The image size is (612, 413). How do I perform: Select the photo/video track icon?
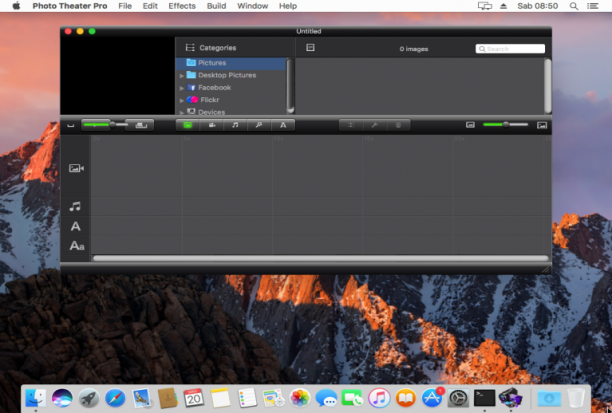click(76, 168)
